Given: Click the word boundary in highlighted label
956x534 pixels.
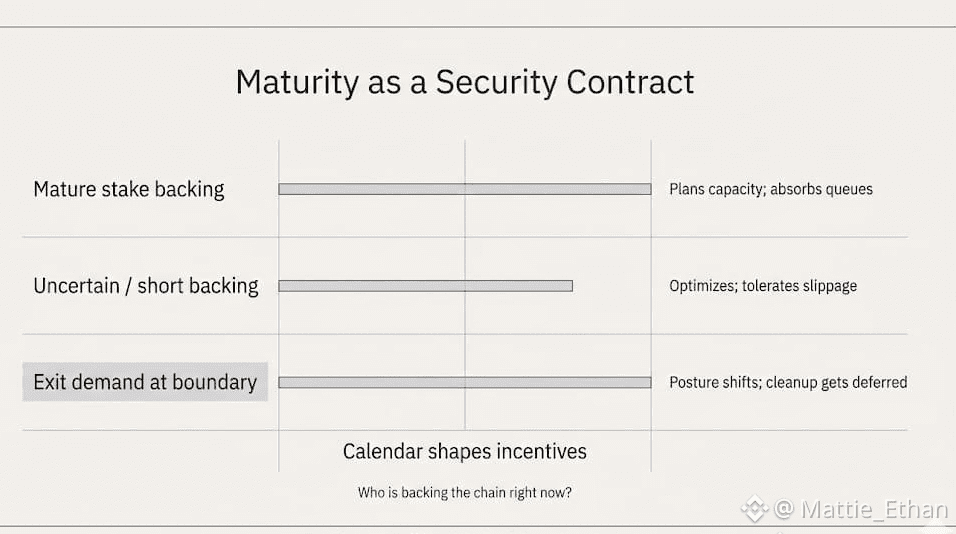Looking at the screenshot, I should click(x=214, y=382).
